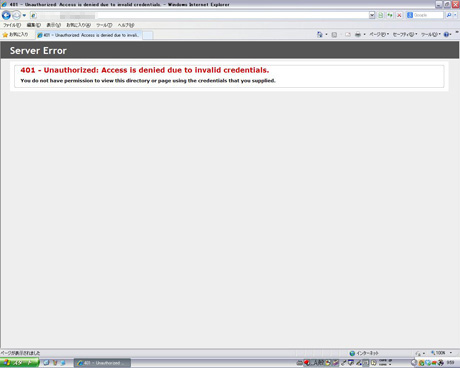Open the セーフティ command bar menu
Viewport: 460px width, 368px height.
click(x=405, y=34)
